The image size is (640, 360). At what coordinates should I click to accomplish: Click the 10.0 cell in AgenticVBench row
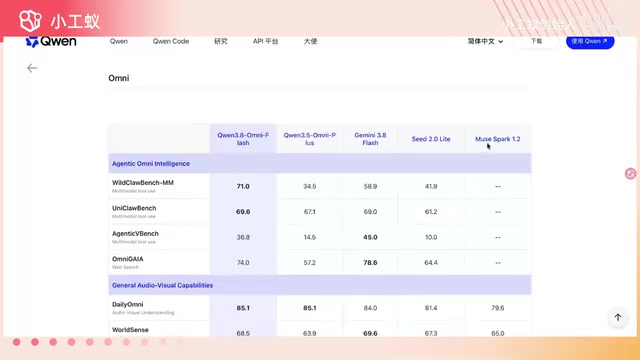[431, 237]
